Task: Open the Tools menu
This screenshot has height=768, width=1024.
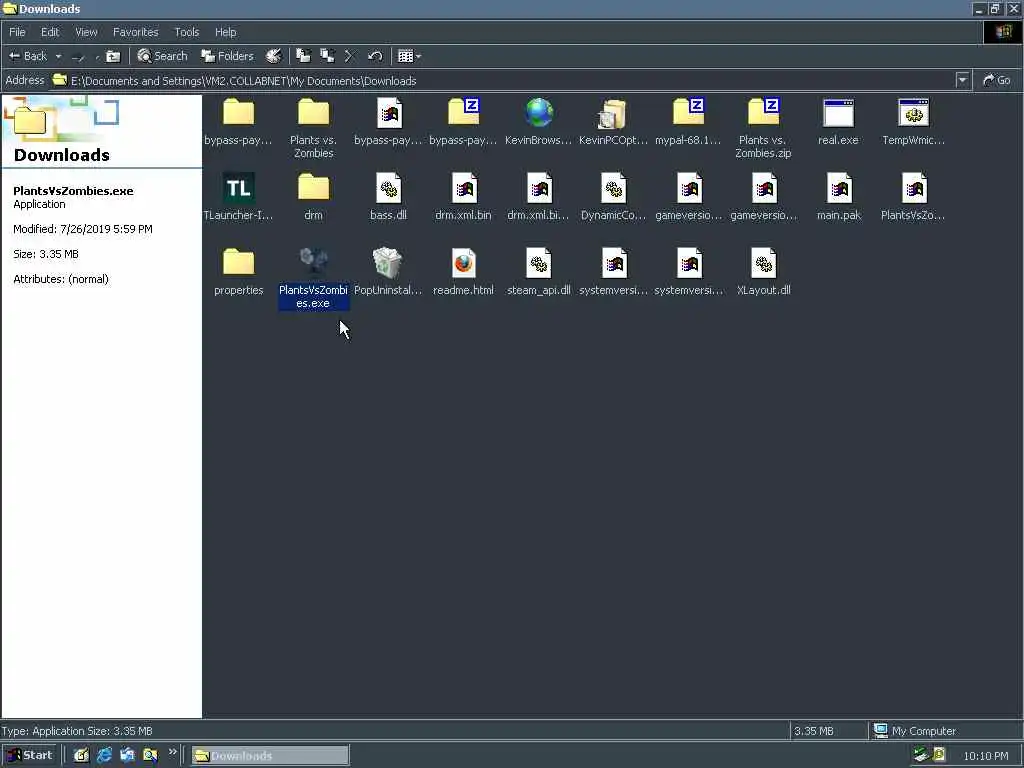Action: coord(186,32)
